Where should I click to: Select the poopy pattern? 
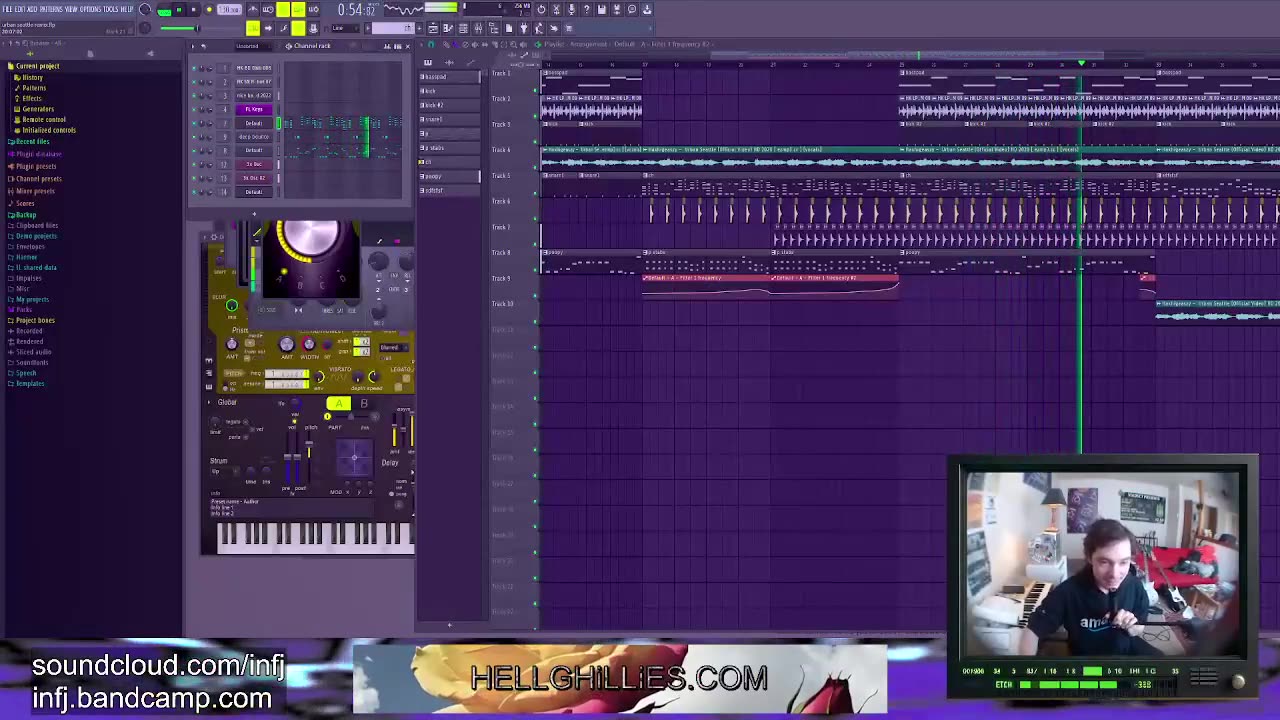449,176
